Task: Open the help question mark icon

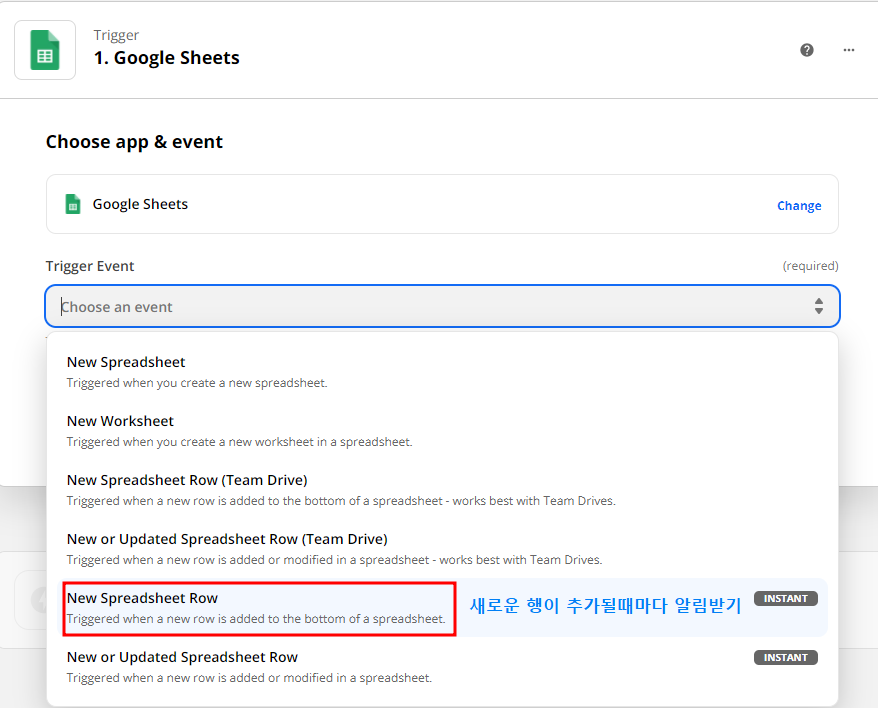Action: point(807,50)
